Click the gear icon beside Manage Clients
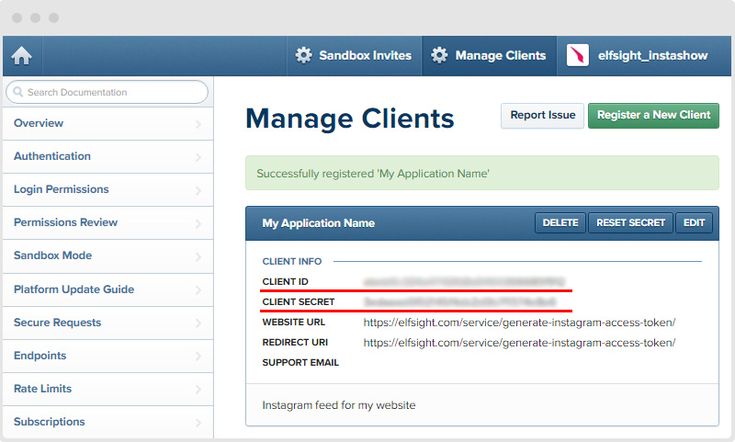The image size is (735, 442). pos(439,56)
